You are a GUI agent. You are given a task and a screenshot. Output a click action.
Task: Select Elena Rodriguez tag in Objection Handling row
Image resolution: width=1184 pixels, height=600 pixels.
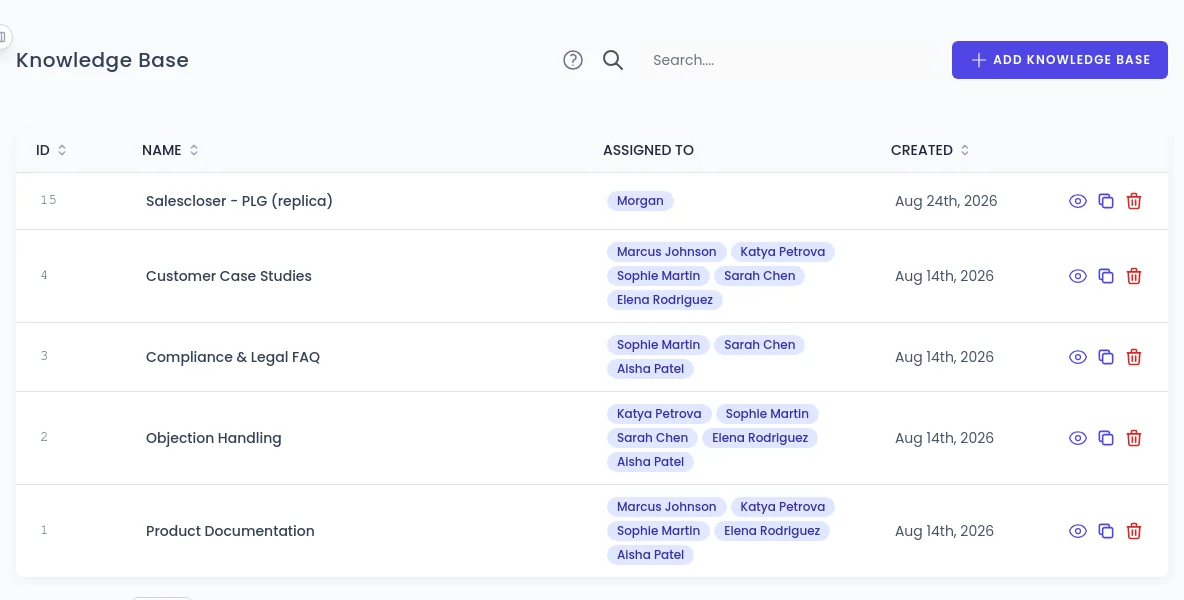(760, 438)
